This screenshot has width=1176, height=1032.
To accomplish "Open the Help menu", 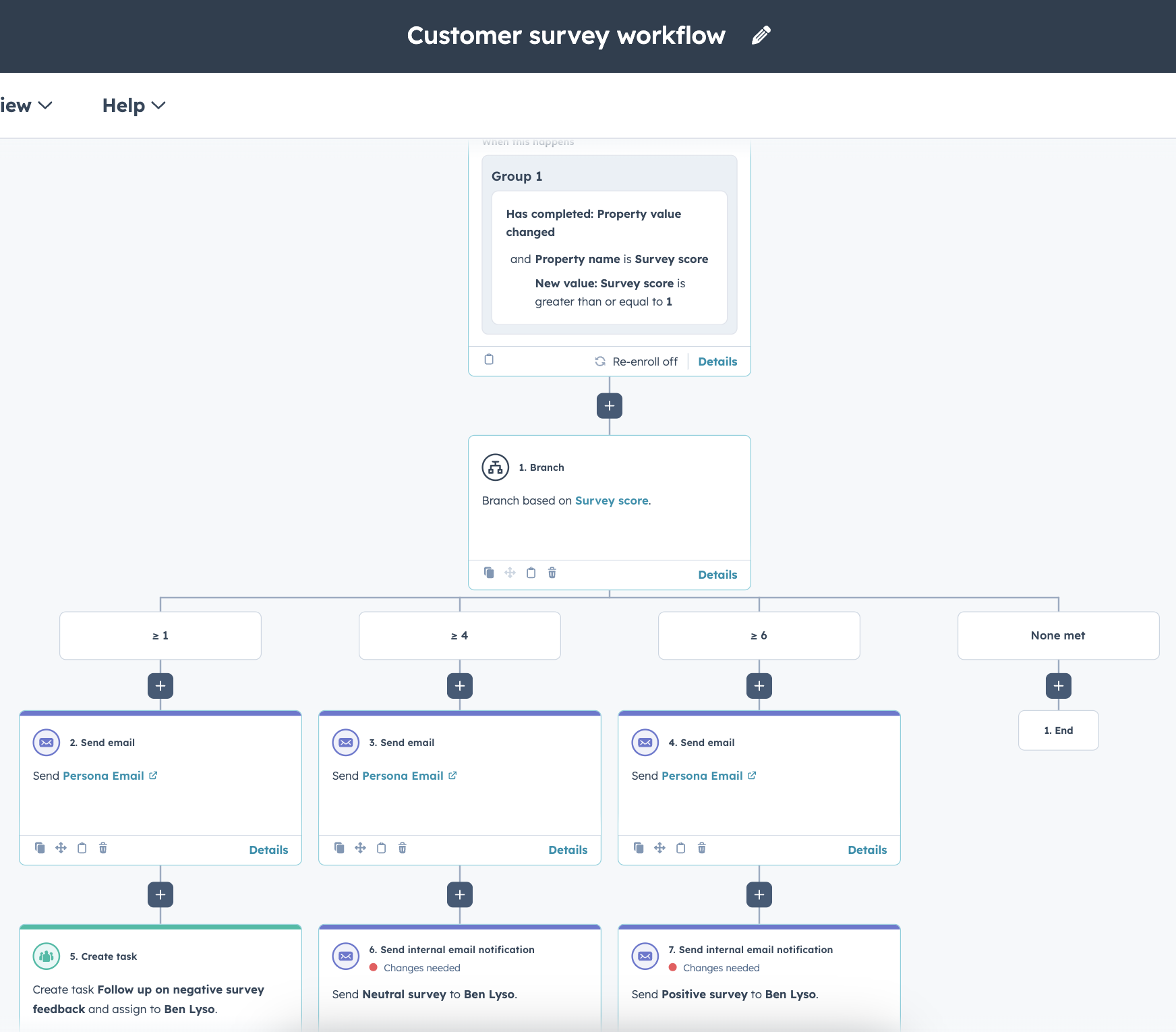I will 133,105.
